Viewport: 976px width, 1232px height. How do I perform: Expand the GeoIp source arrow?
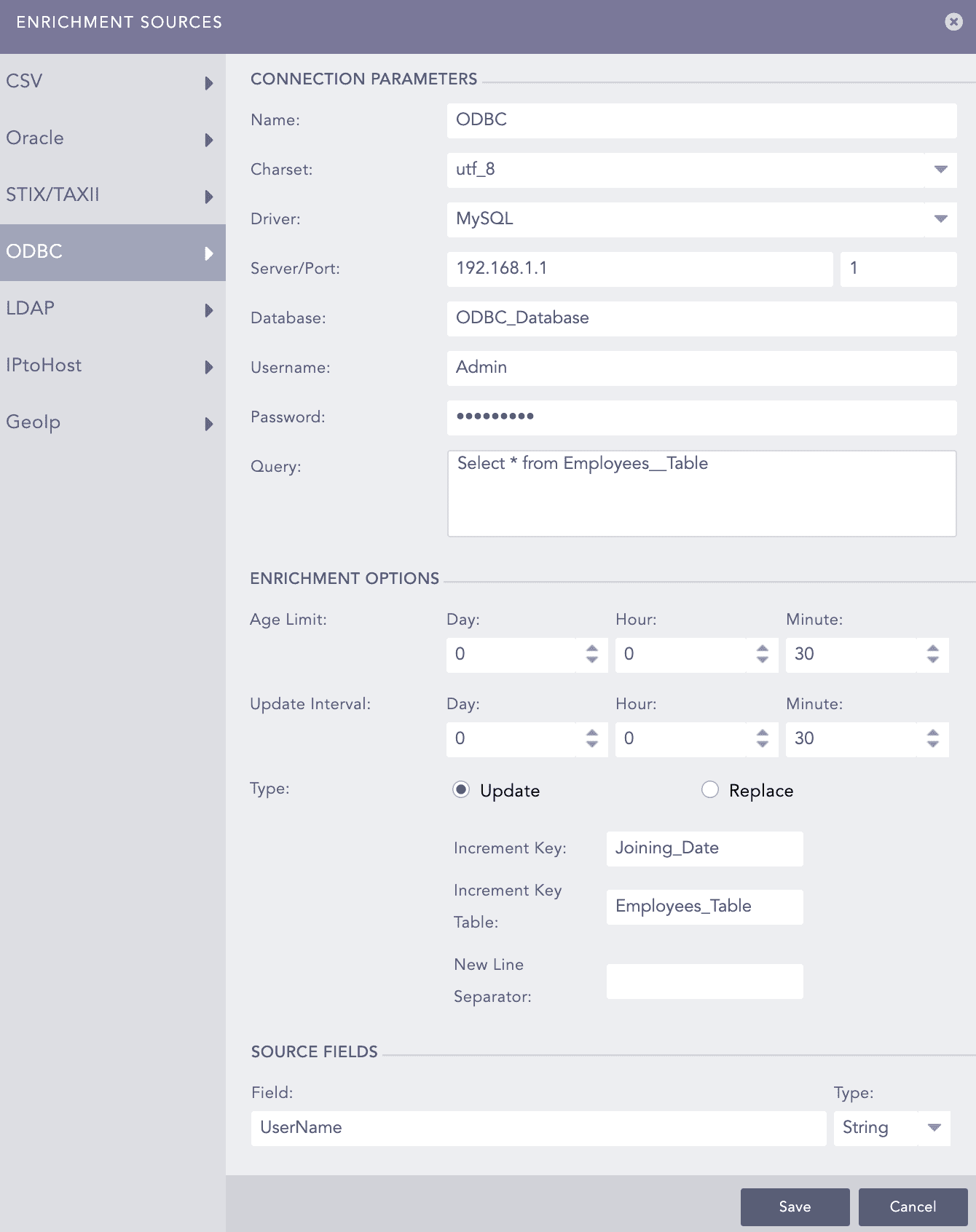pyautogui.click(x=209, y=424)
